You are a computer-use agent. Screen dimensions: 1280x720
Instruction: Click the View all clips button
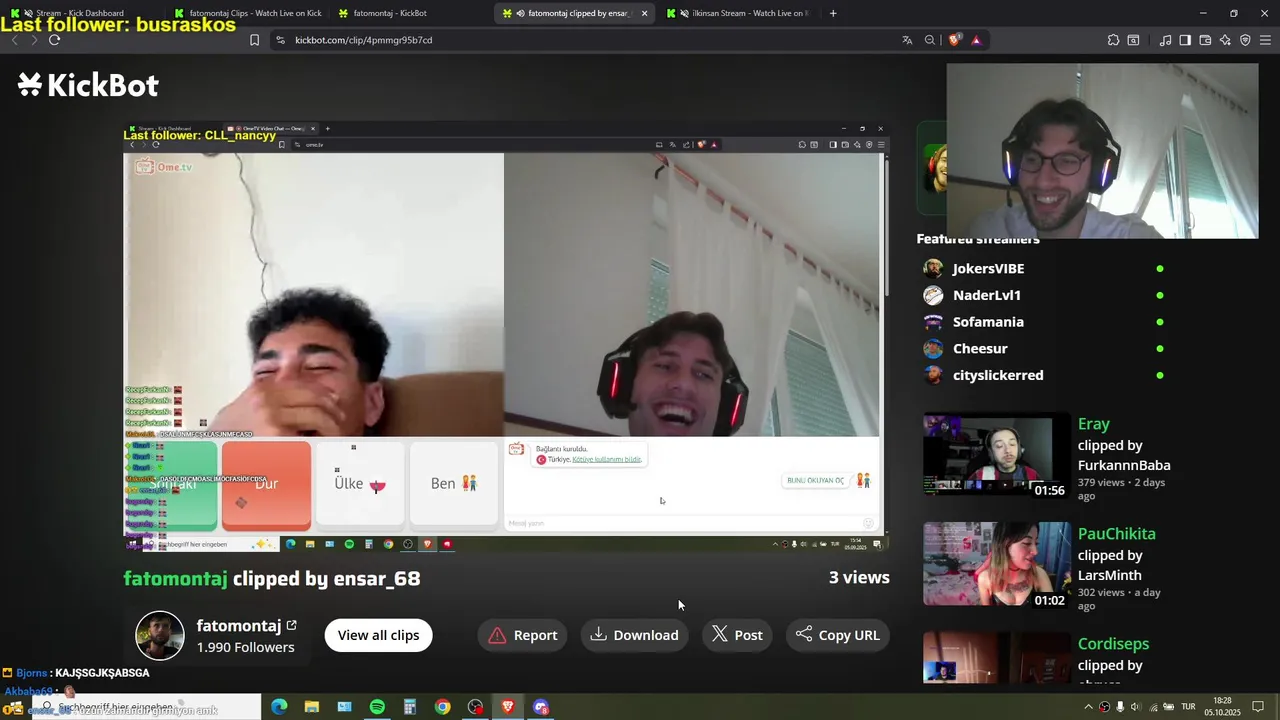pyautogui.click(x=378, y=635)
